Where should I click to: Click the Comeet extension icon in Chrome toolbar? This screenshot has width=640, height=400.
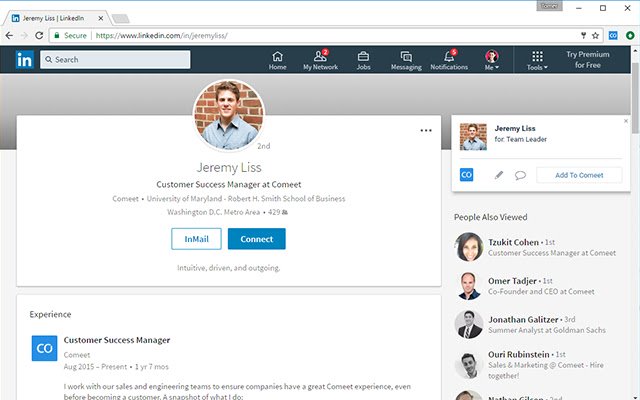[612, 35]
